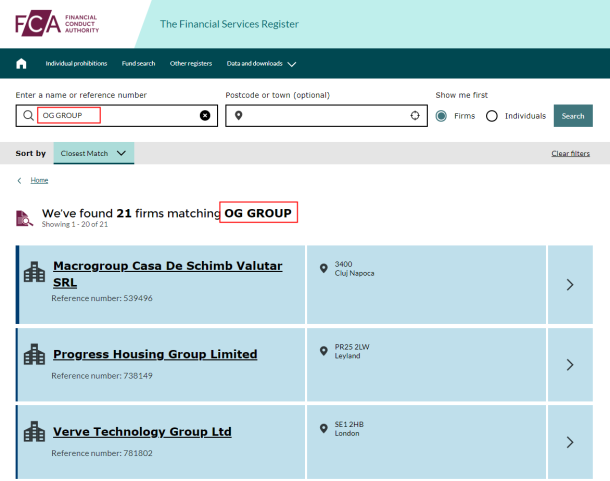Click location pin next to Cluj Napoca
This screenshot has height=481, width=610.
pos(323,268)
